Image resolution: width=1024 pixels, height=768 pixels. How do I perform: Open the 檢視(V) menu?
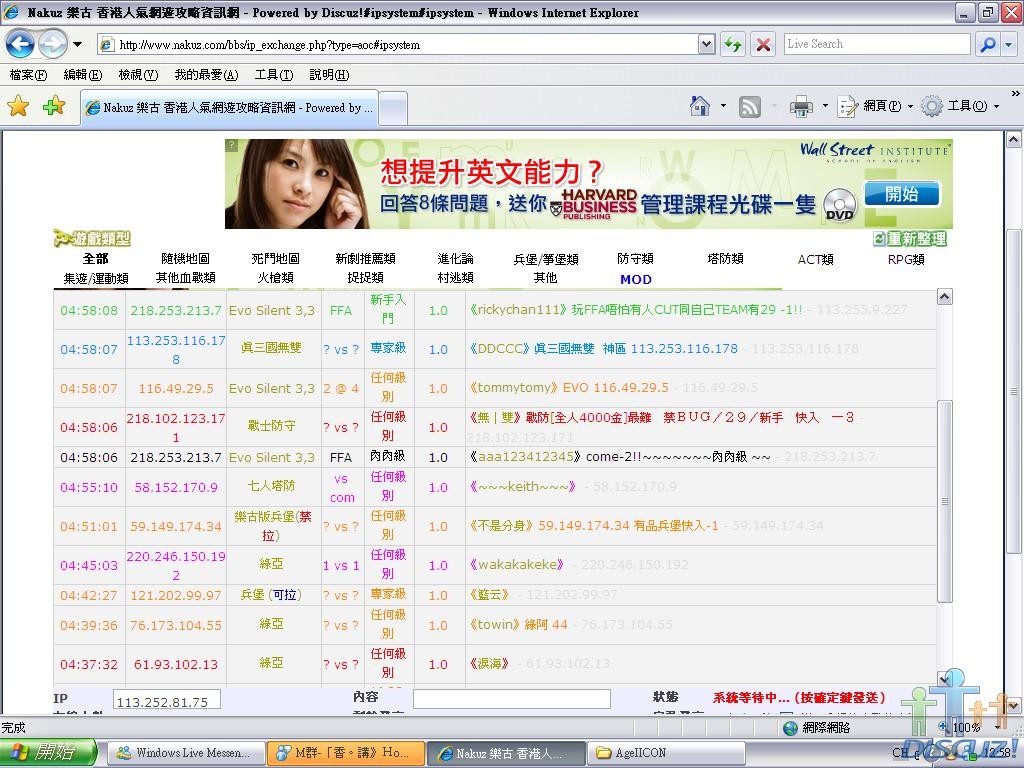pyautogui.click(x=137, y=75)
